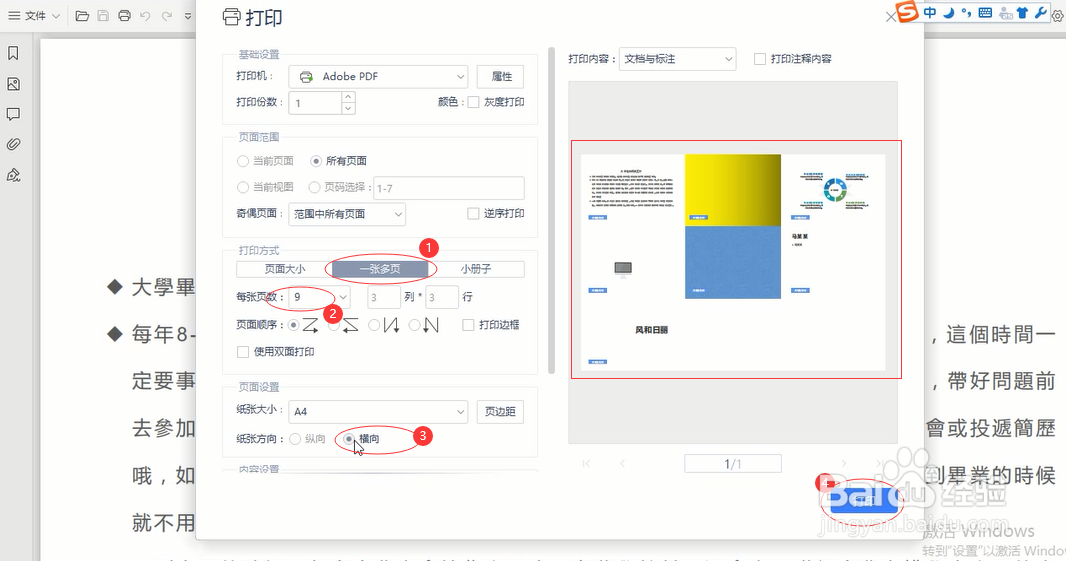Click the Sogou account avatar icon
1066x561 pixels.
(1005, 13)
